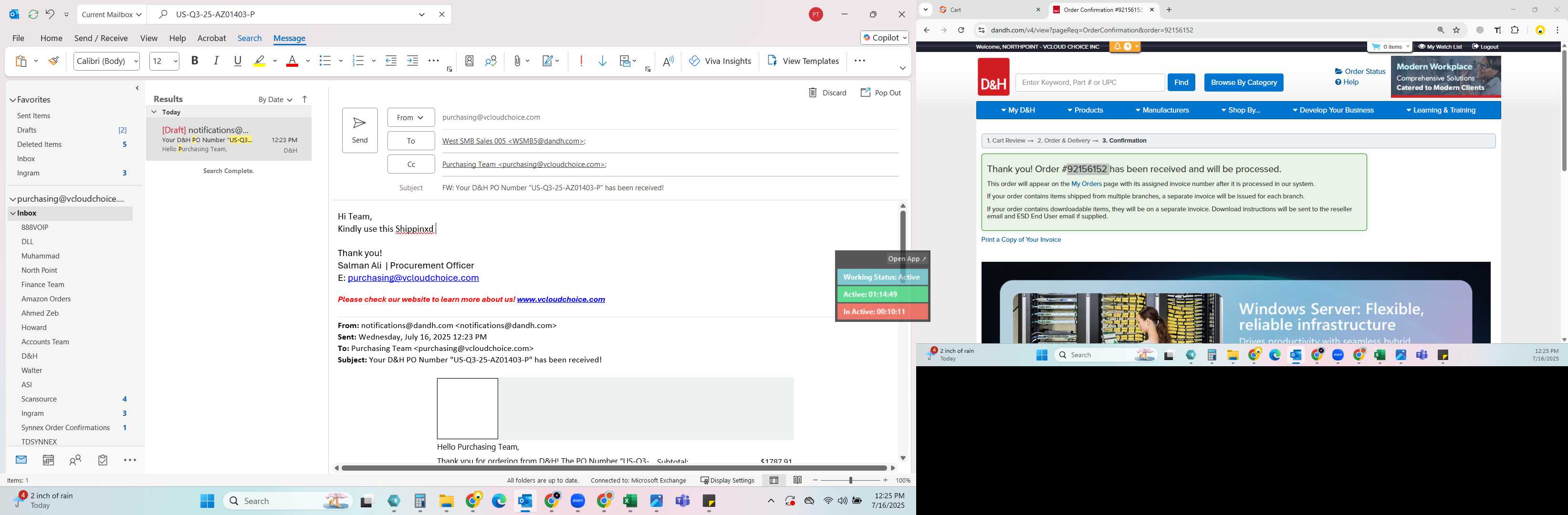This screenshot has height=515, width=1568.
Task: Open Copilot button
Action: click(x=884, y=38)
